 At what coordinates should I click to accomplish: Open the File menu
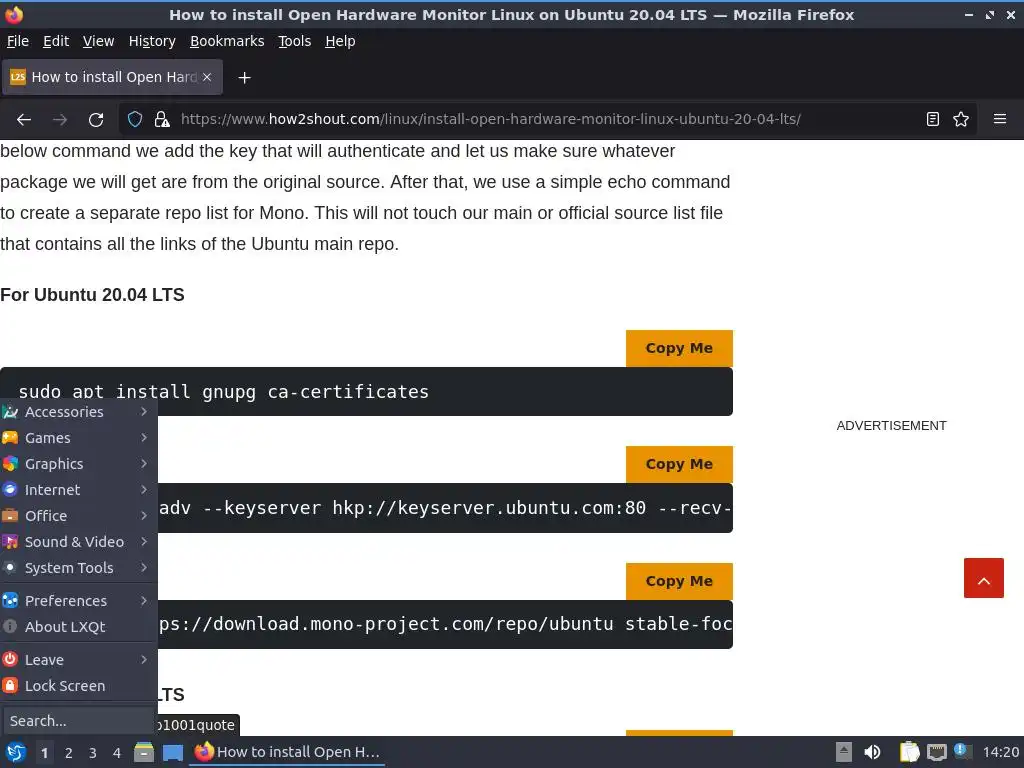(x=18, y=41)
